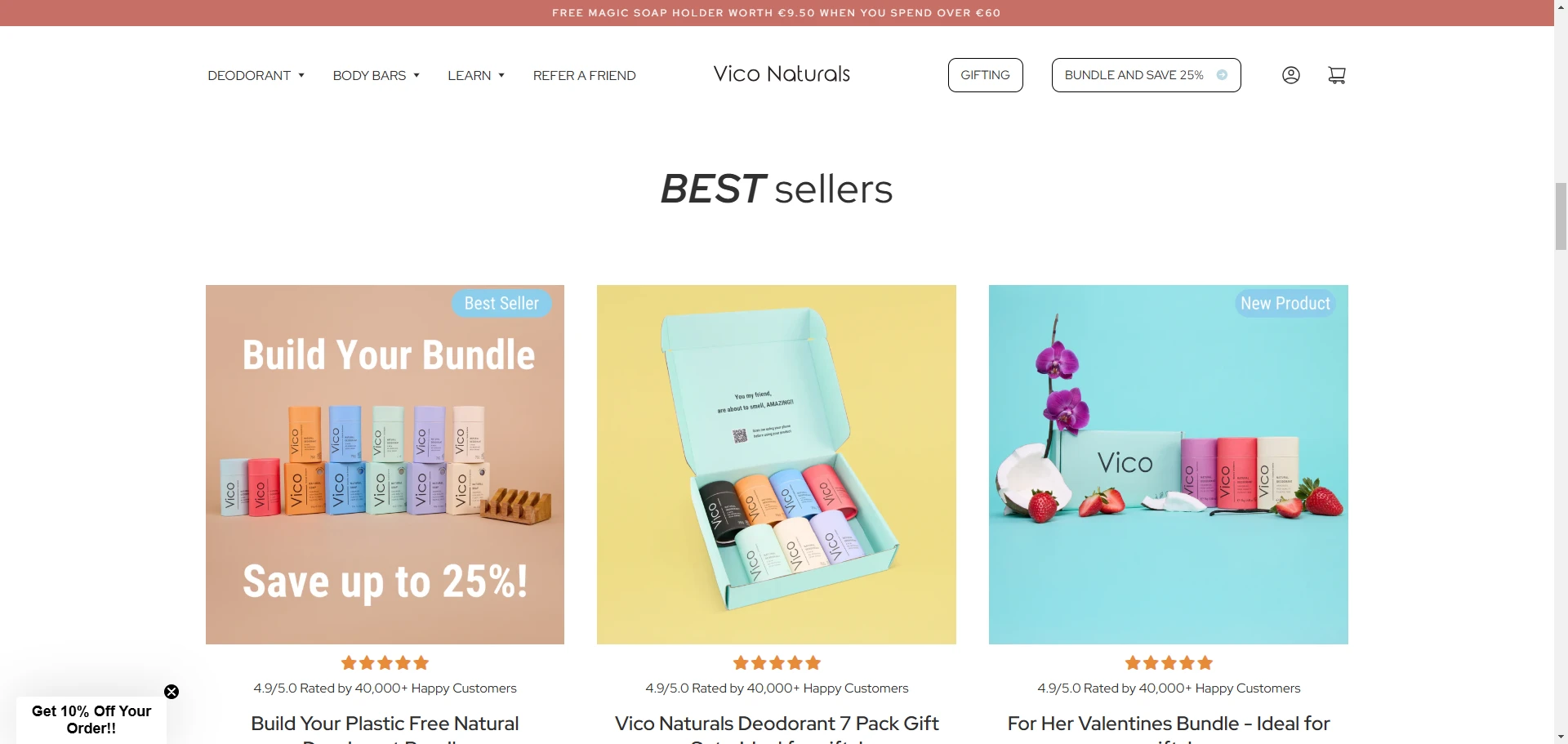The image size is (1568, 744).
Task: Expand the Body Bars dropdown menu
Action: (376, 75)
